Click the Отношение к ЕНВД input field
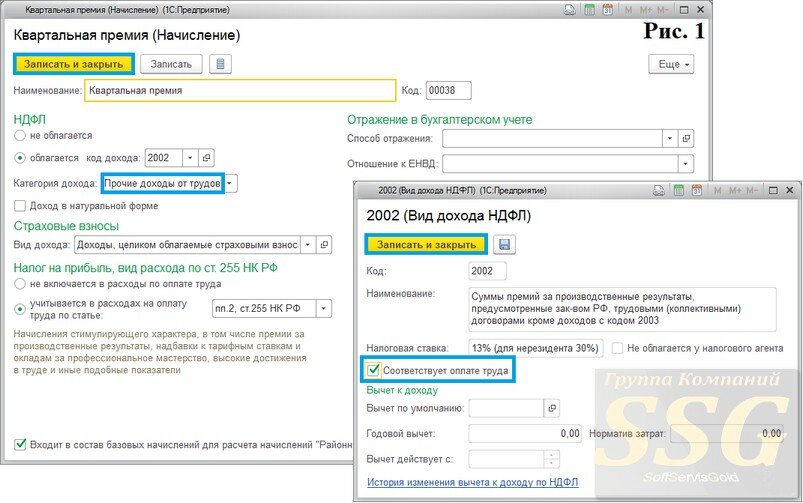 (x=560, y=164)
